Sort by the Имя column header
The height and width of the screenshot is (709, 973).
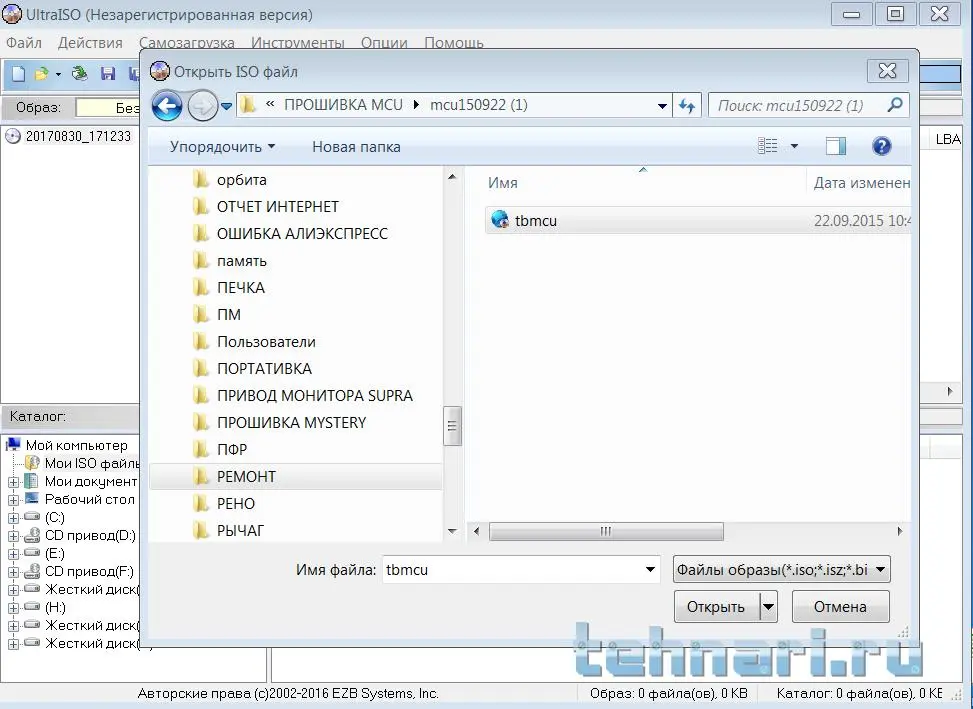pyautogui.click(x=503, y=183)
